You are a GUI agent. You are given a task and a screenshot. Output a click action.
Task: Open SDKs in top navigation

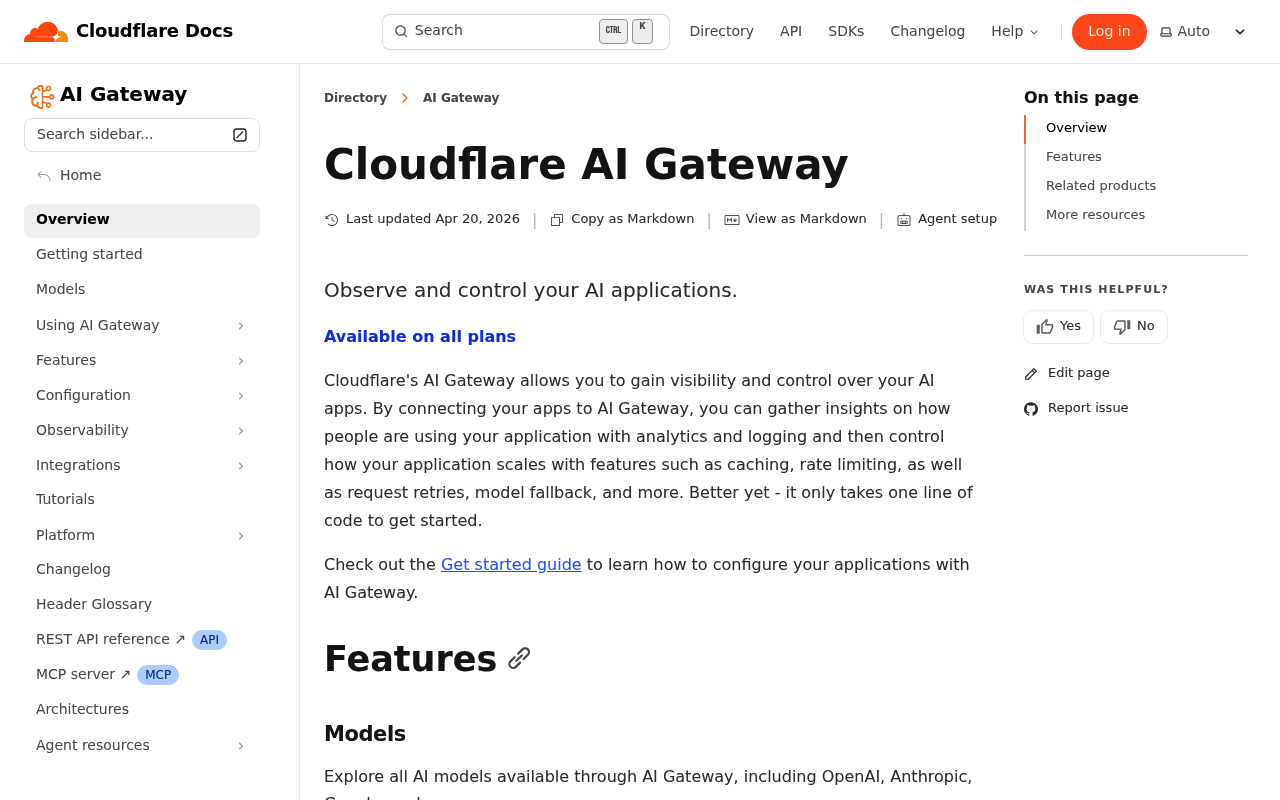846,31
